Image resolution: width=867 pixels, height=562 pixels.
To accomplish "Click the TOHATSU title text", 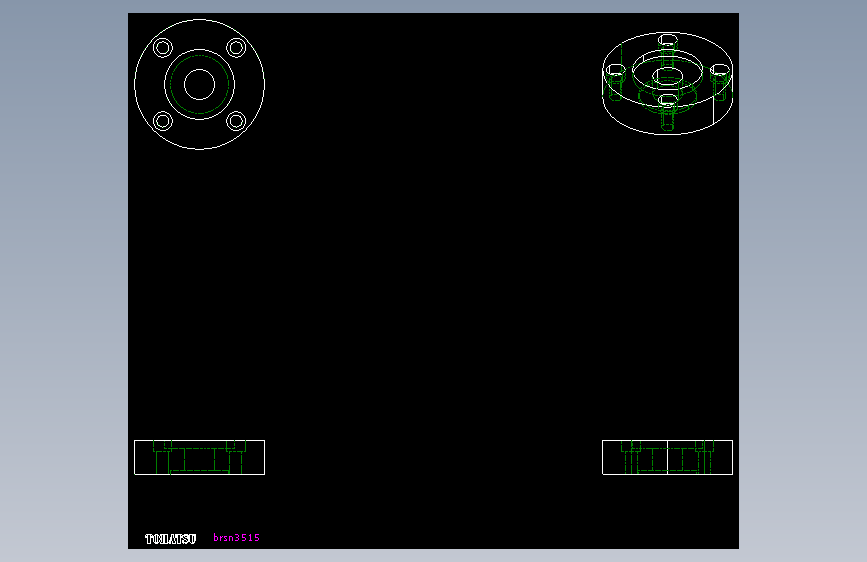I will [170, 539].
